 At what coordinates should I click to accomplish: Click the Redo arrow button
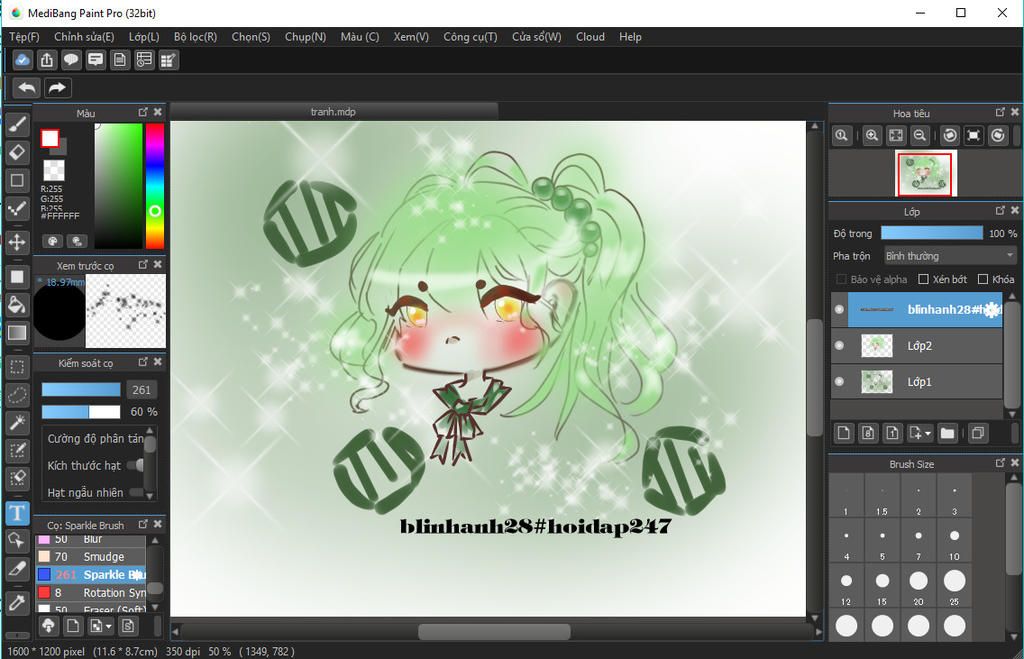pyautogui.click(x=57, y=88)
